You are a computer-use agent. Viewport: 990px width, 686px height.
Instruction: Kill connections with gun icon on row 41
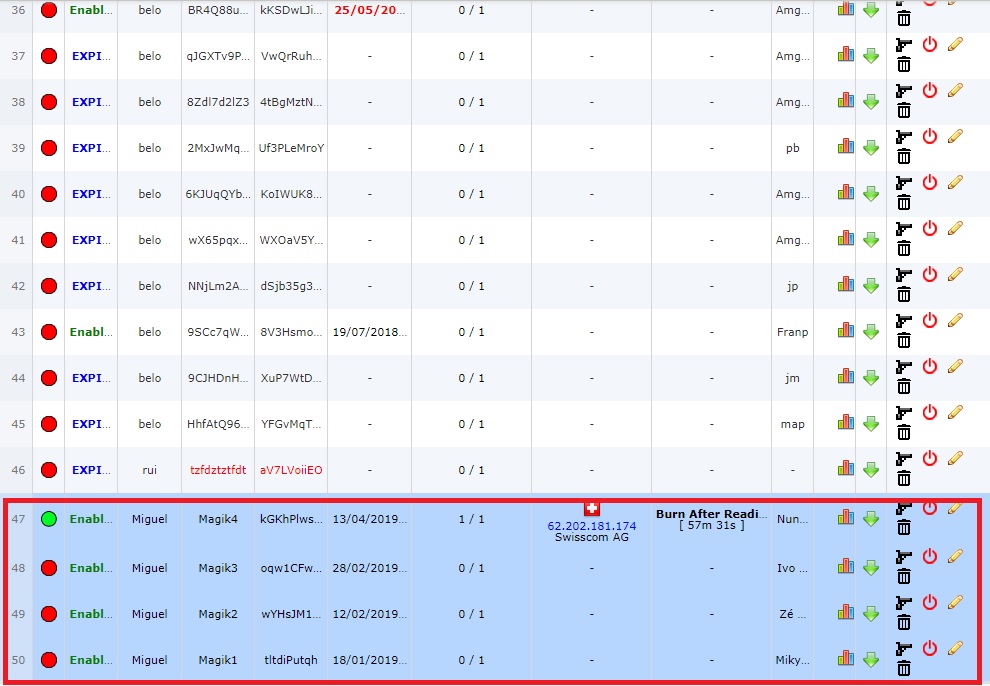tap(904, 229)
